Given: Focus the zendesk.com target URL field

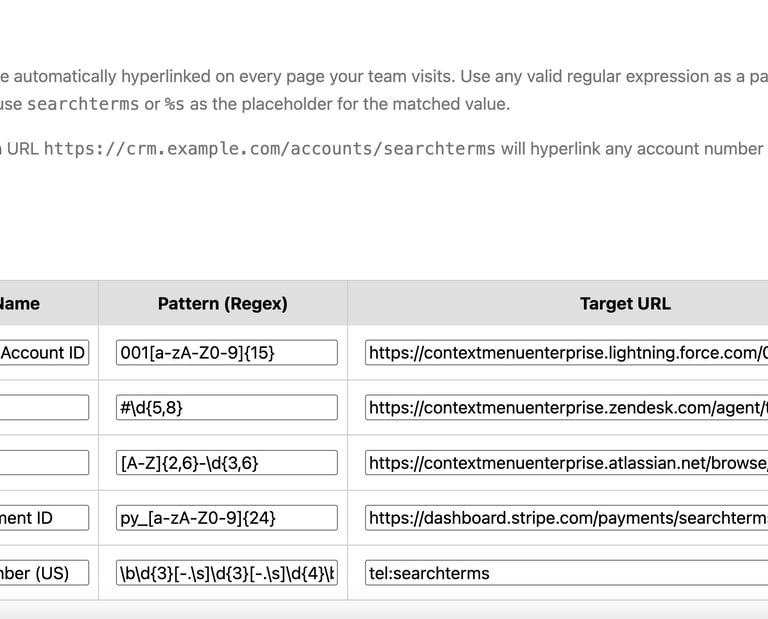Looking at the screenshot, I should click(x=566, y=407).
